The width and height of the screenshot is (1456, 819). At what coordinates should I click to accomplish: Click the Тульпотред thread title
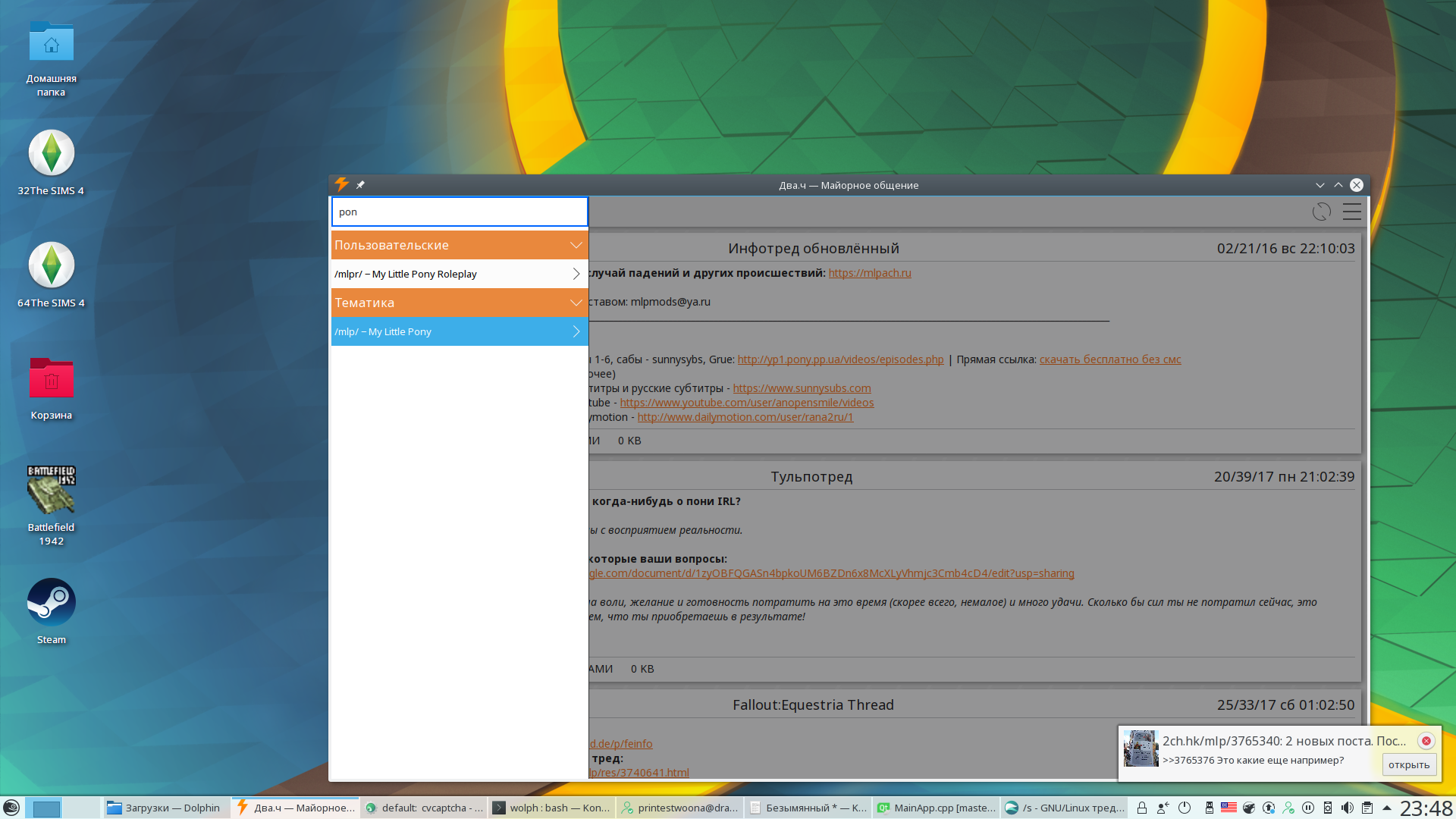tap(811, 477)
